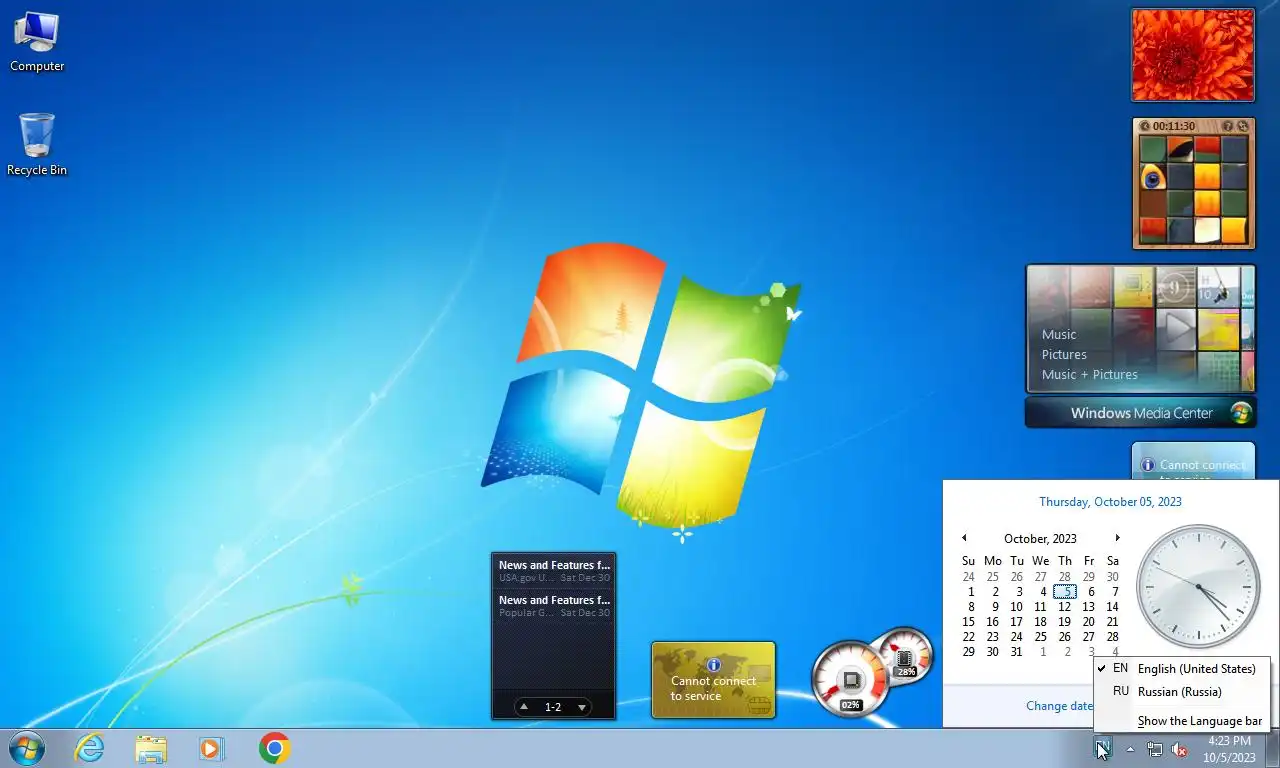This screenshot has width=1280, height=768.
Task: Select October 15 in the calendar
Action: click(x=969, y=622)
